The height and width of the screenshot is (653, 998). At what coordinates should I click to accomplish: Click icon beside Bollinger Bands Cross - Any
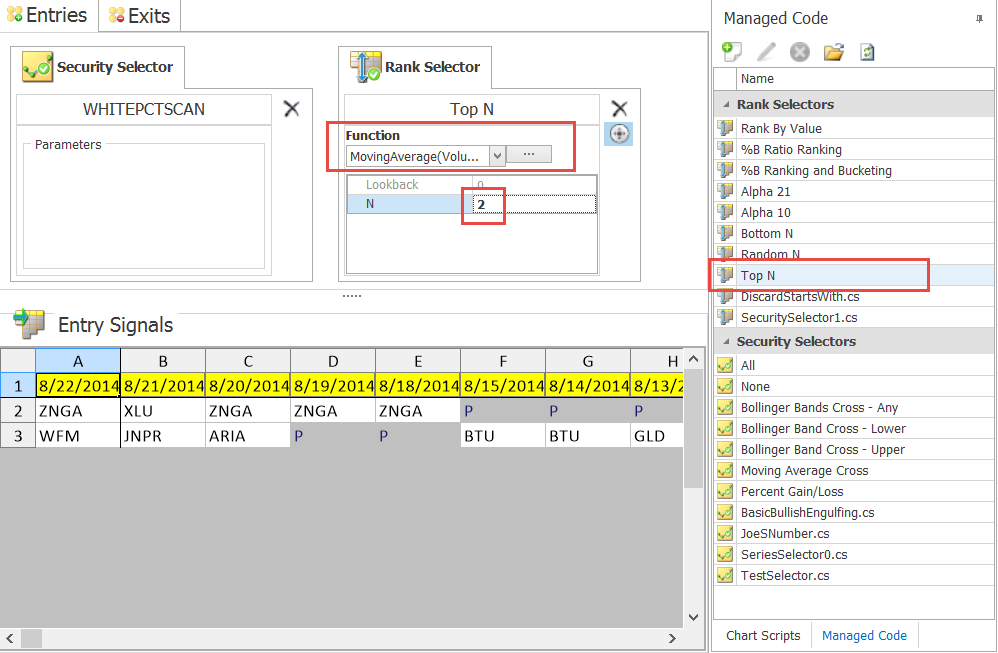[x=725, y=407]
